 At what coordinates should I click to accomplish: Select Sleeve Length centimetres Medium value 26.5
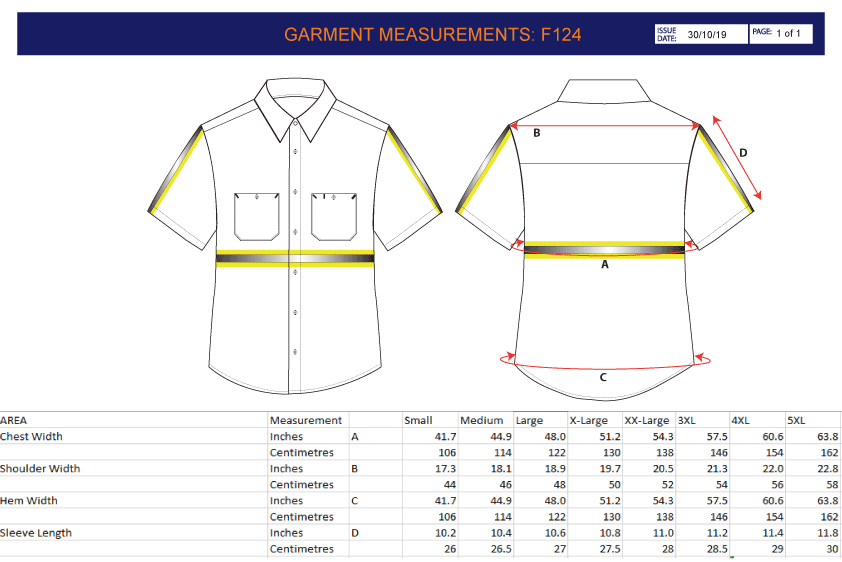(x=501, y=550)
